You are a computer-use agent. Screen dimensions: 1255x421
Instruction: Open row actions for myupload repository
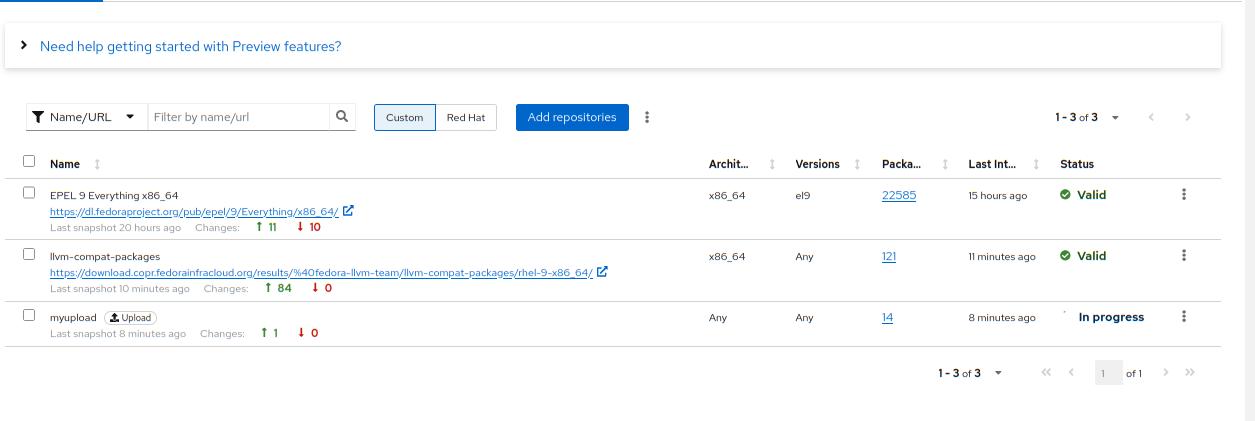pos(1184,317)
